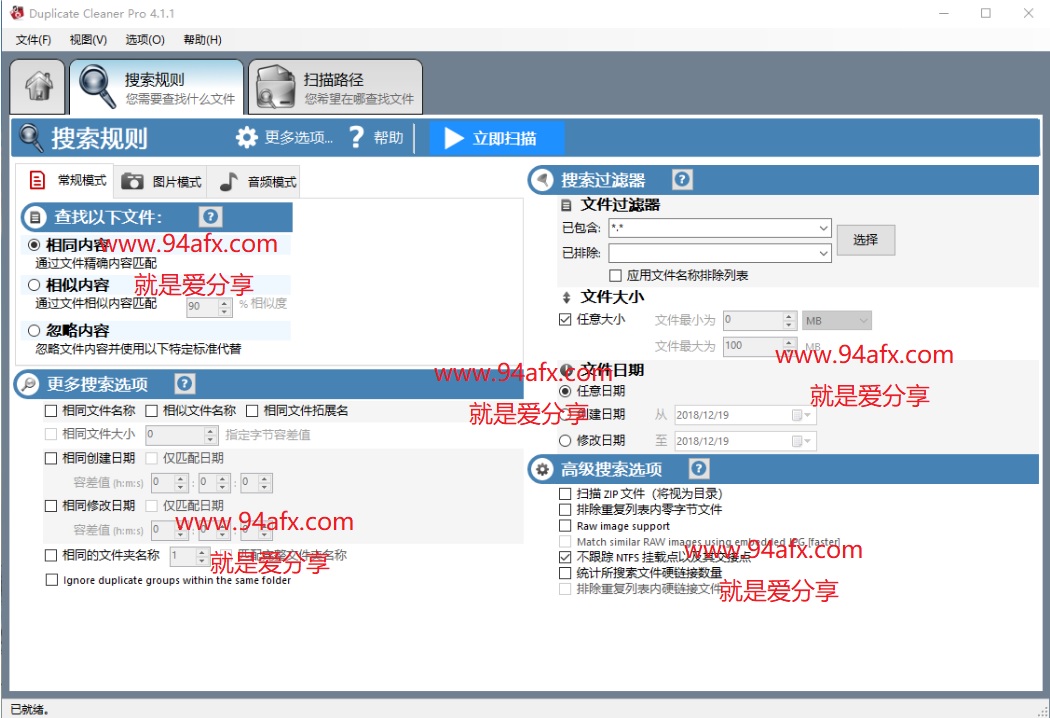Enable 相同修改日期 checkbox
Screen dimensions: 1050x718
pyautogui.click(x=51, y=506)
